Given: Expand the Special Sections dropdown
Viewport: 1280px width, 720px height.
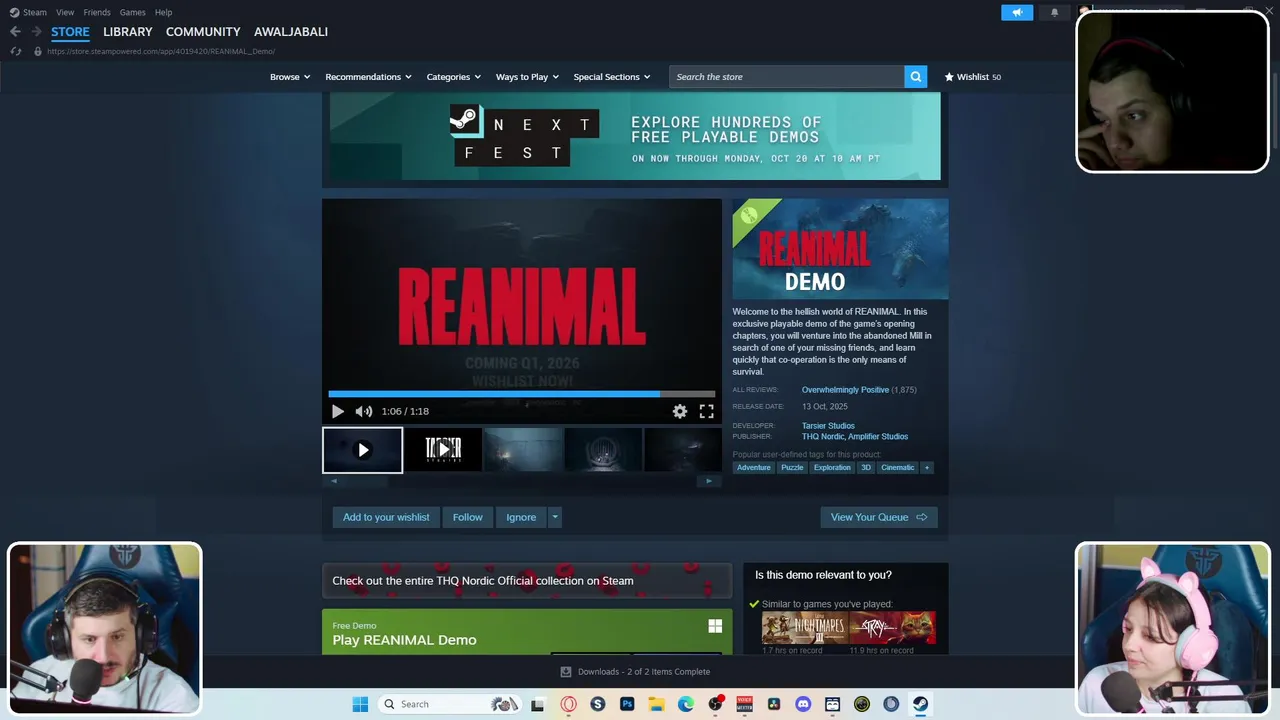Looking at the screenshot, I should 612,77.
